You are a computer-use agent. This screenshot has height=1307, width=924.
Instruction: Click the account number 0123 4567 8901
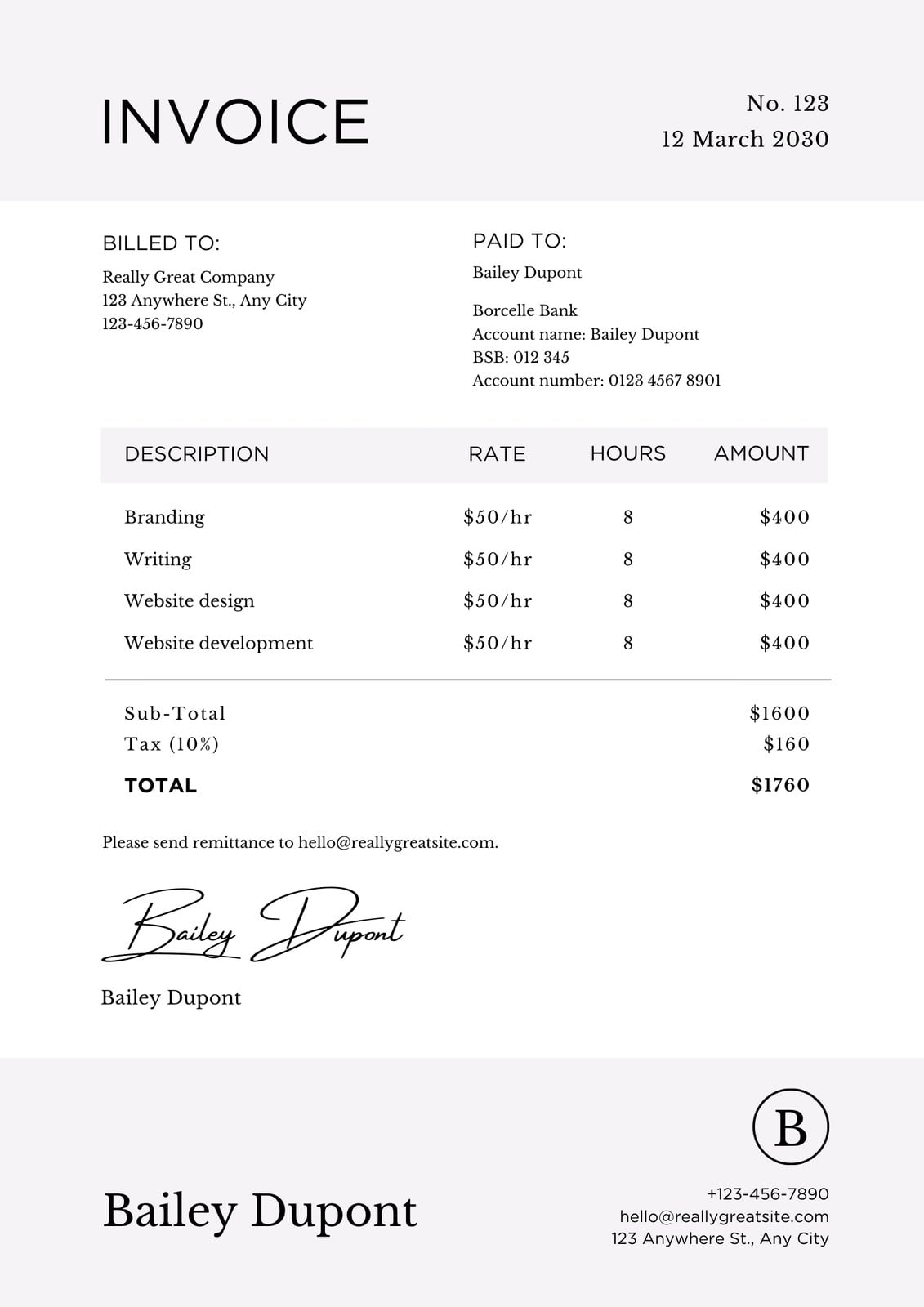(x=664, y=381)
